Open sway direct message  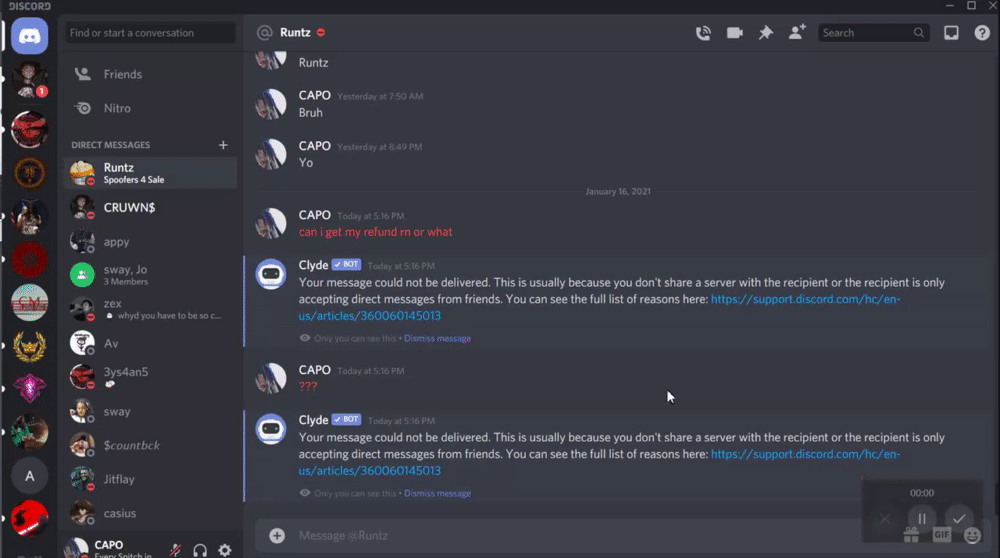coord(151,411)
